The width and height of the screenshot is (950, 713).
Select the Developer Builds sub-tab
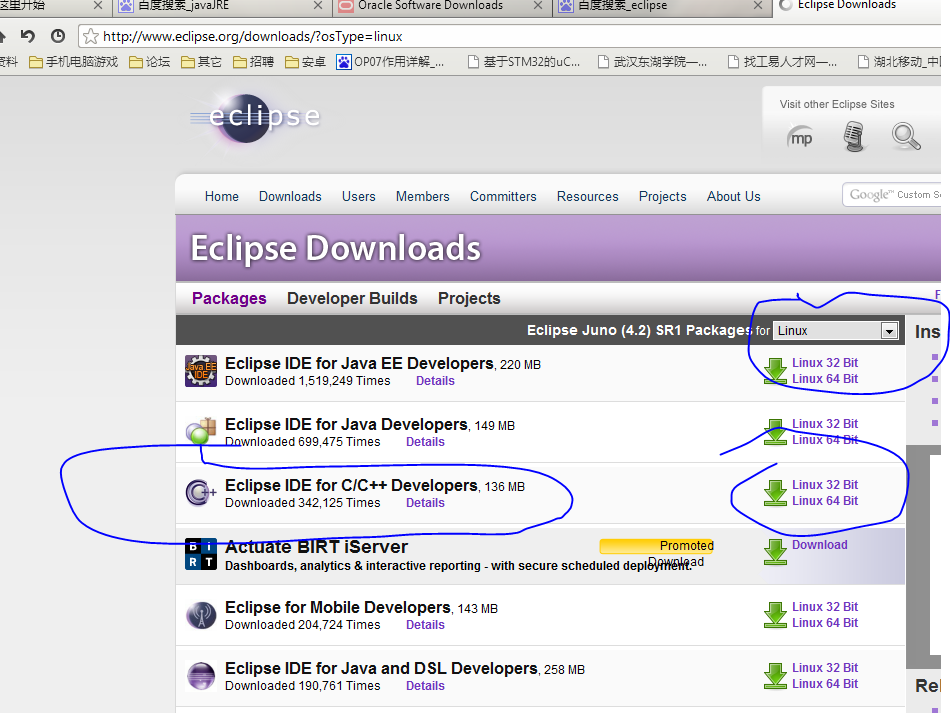coord(352,299)
